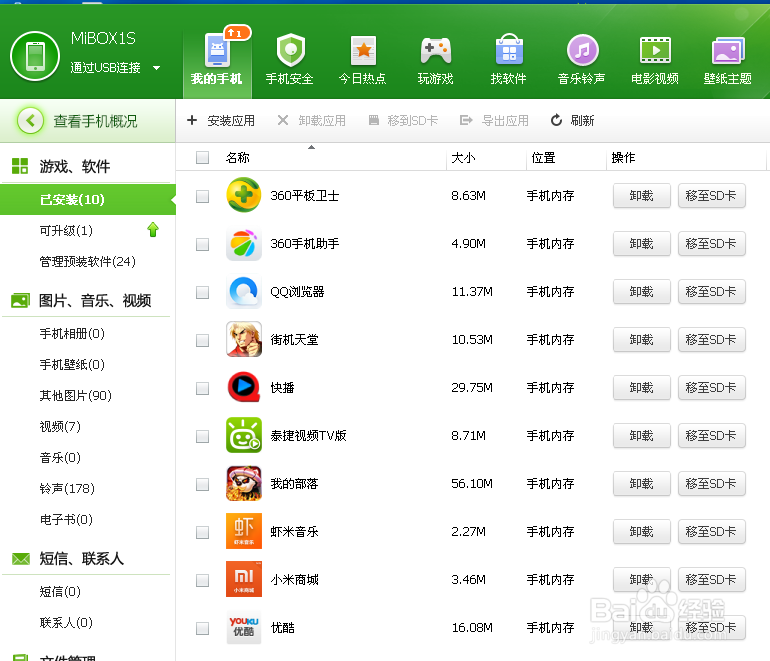The width and height of the screenshot is (770, 661).
Task: Check the 360平板卫士 row checkbox
Action: [202, 196]
